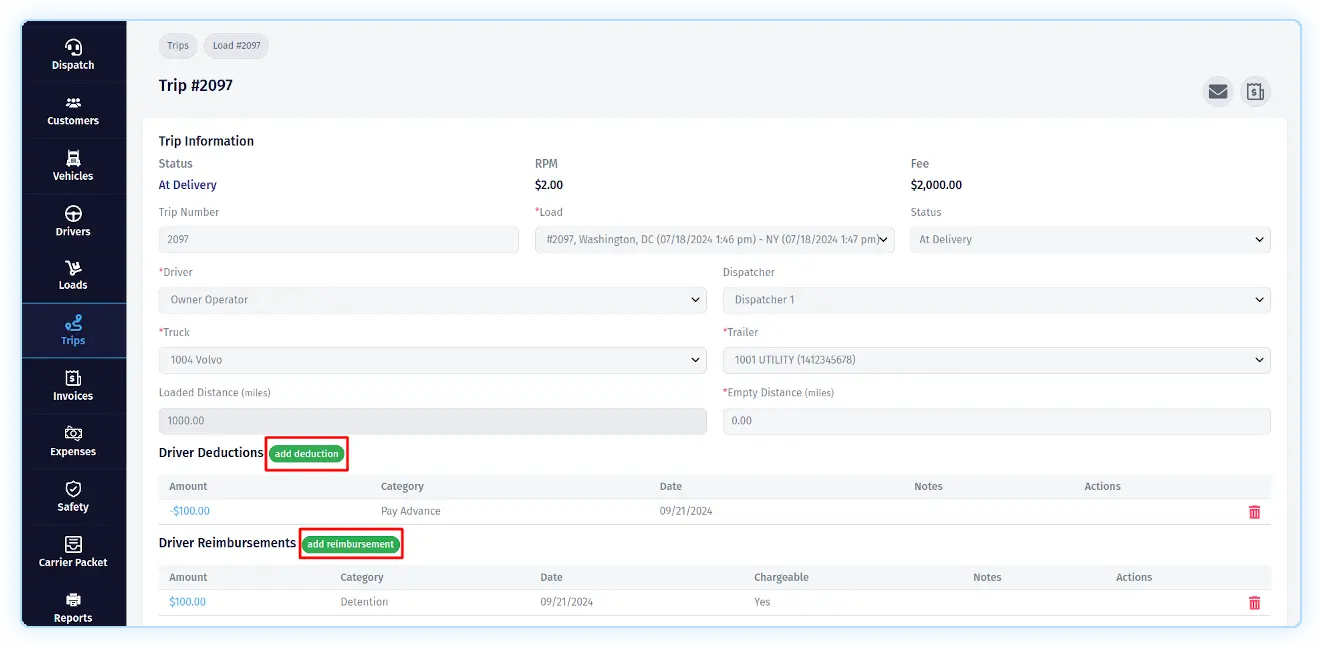Open the Vehicles section
This screenshot has height=647, width=1320.
pyautogui.click(x=73, y=166)
